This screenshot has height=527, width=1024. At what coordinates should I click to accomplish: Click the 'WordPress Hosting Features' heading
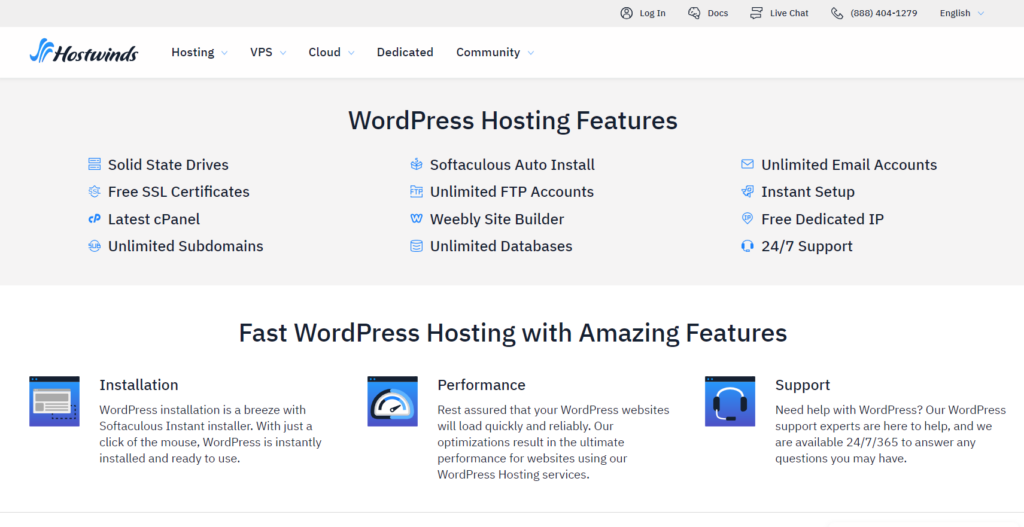(x=513, y=121)
